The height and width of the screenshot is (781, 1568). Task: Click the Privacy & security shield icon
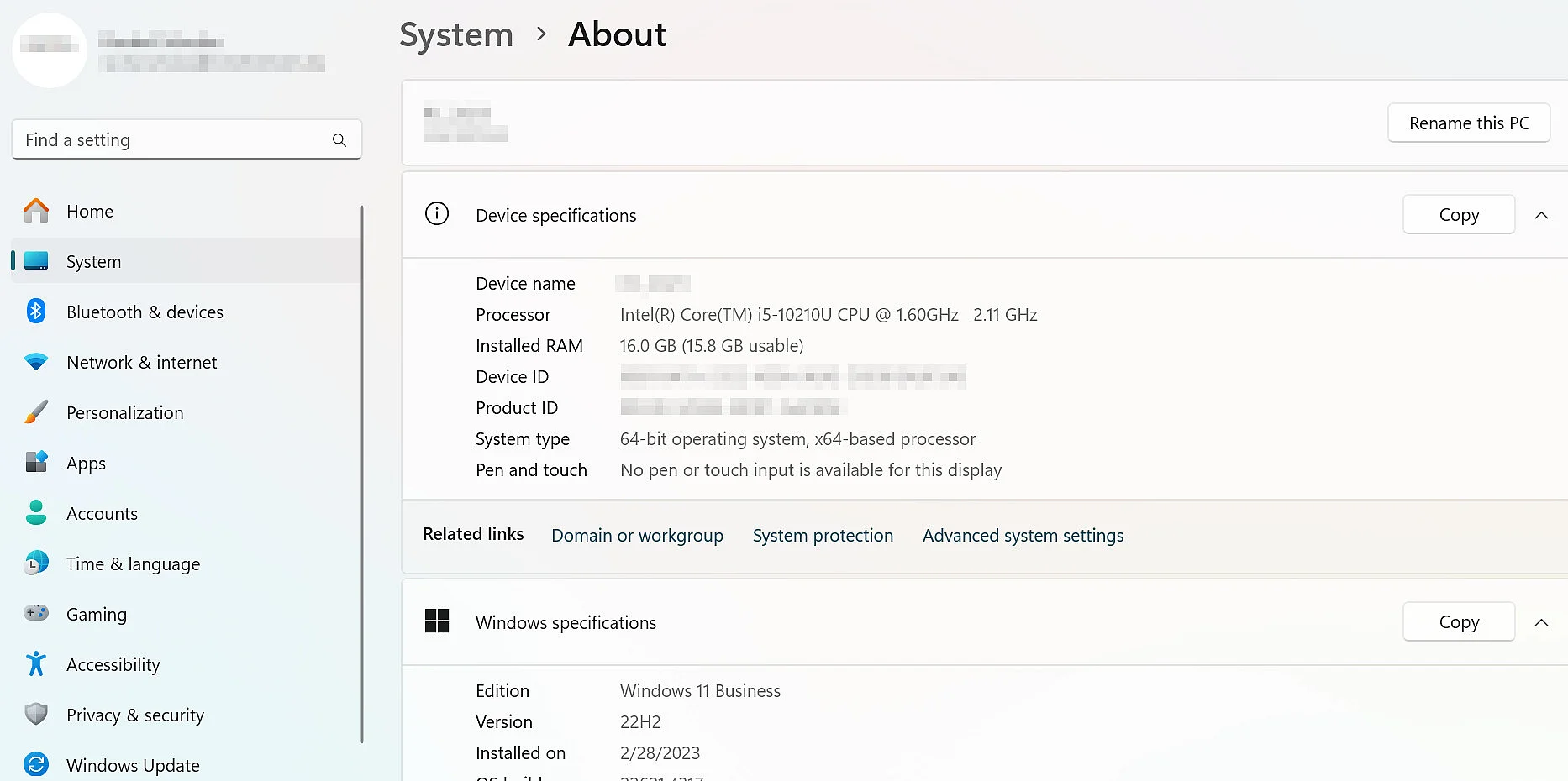pyautogui.click(x=36, y=714)
